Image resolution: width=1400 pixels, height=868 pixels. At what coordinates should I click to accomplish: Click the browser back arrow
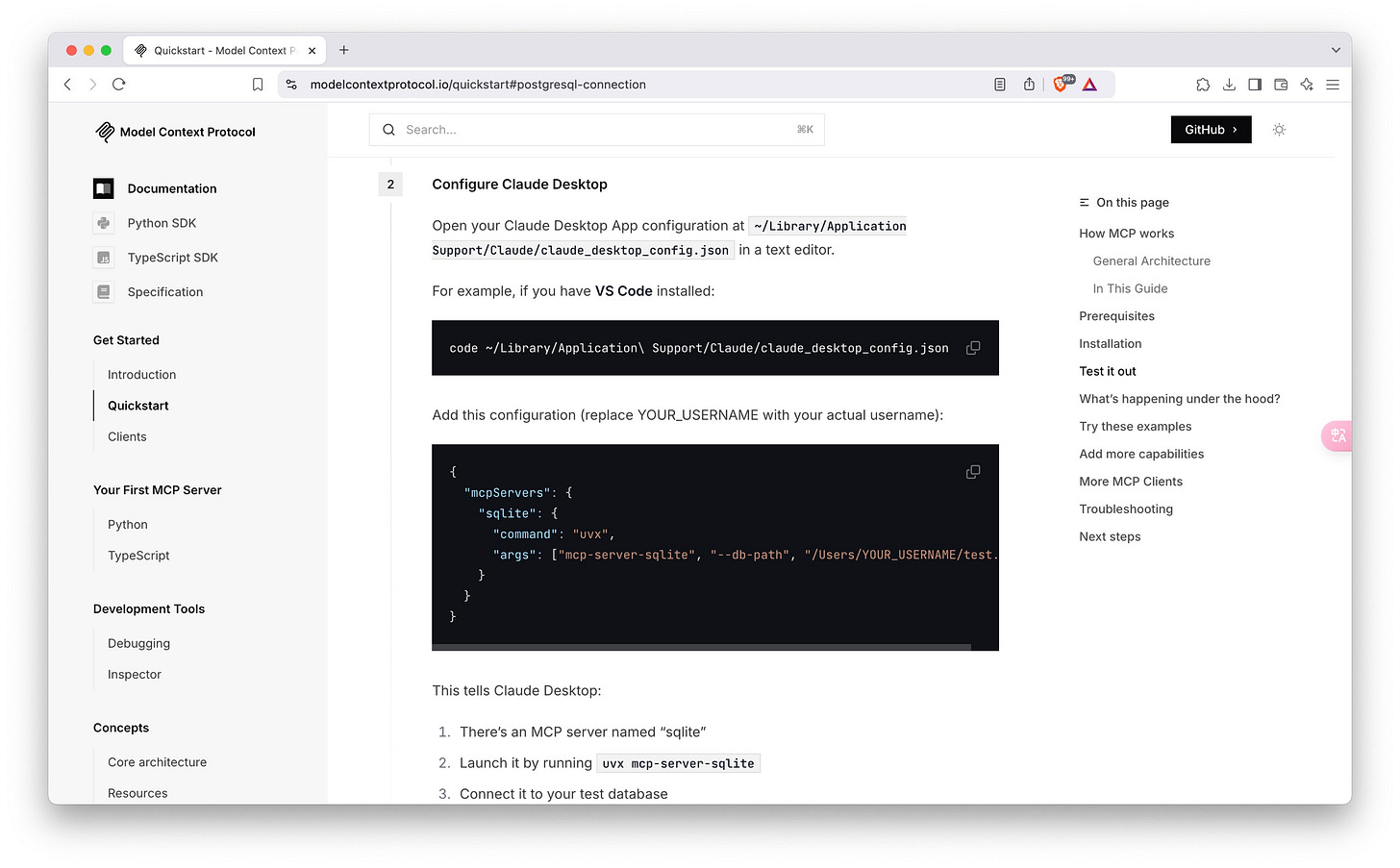[x=67, y=85]
